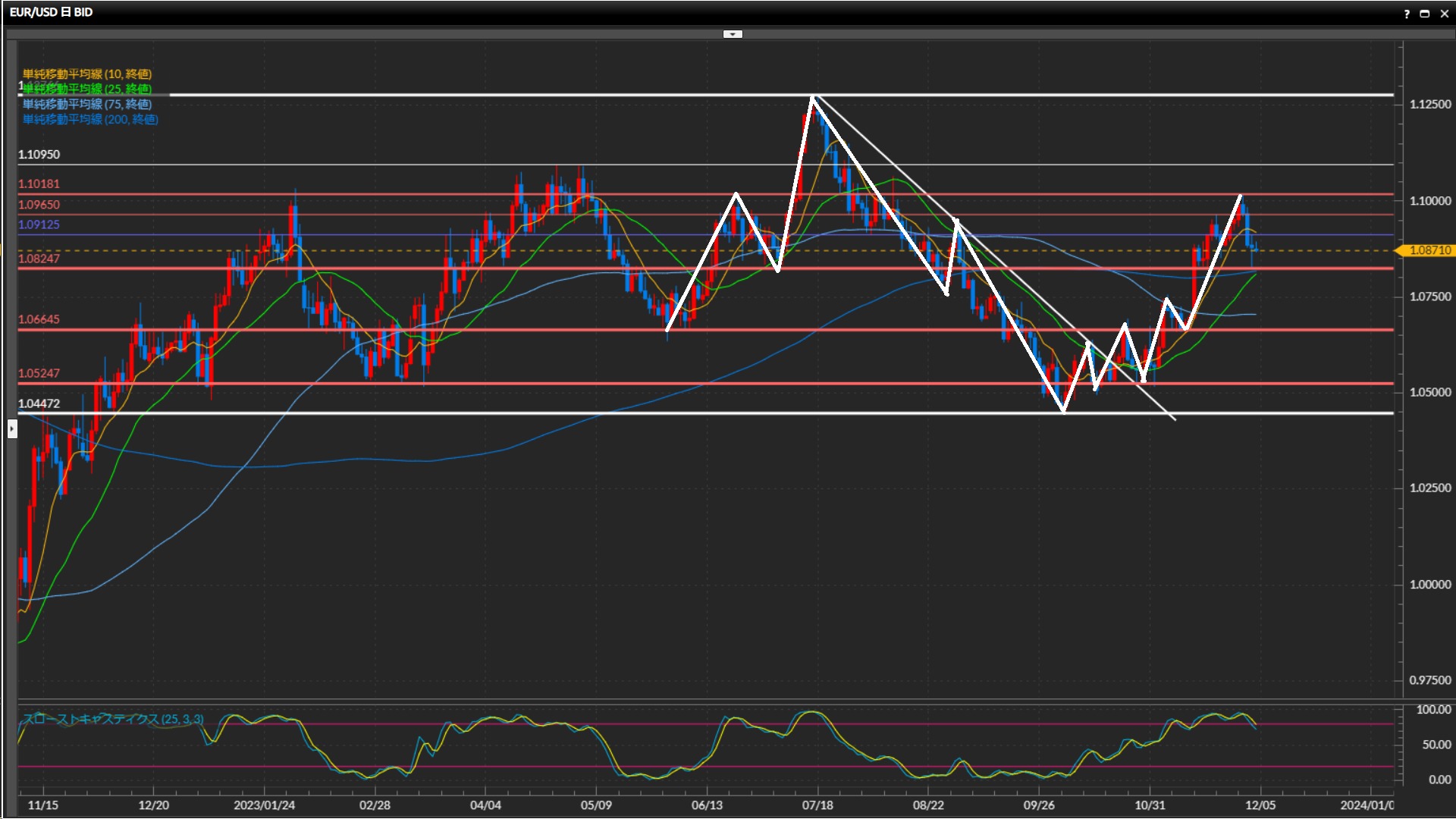Select the 1.06645 horizontal line label
The image size is (1456, 819).
click(39, 319)
